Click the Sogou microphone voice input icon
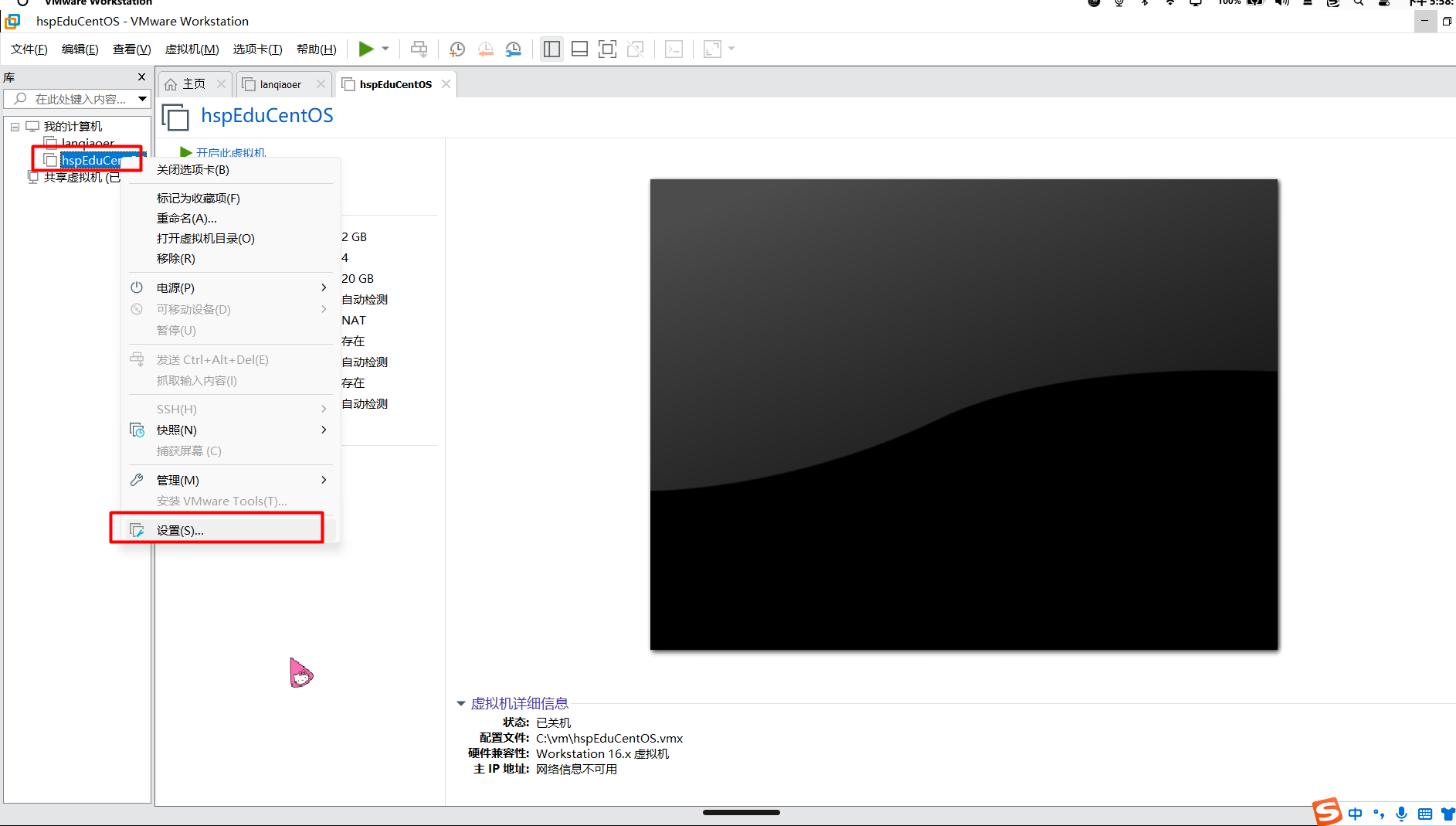The height and width of the screenshot is (826, 1456). (x=1401, y=814)
